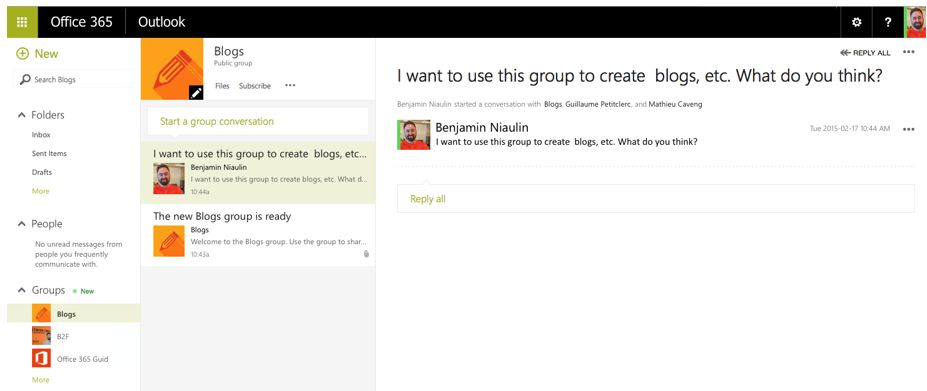The image size is (927, 391).
Task: Open the settings gear menu
Action: (856, 22)
